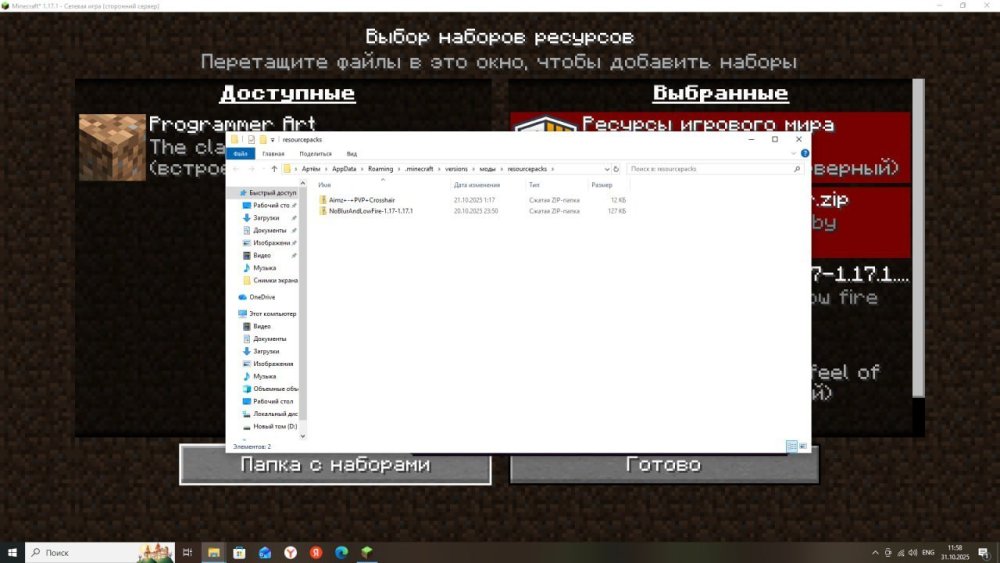Expand the Explorer ribbon chevron

793,154
